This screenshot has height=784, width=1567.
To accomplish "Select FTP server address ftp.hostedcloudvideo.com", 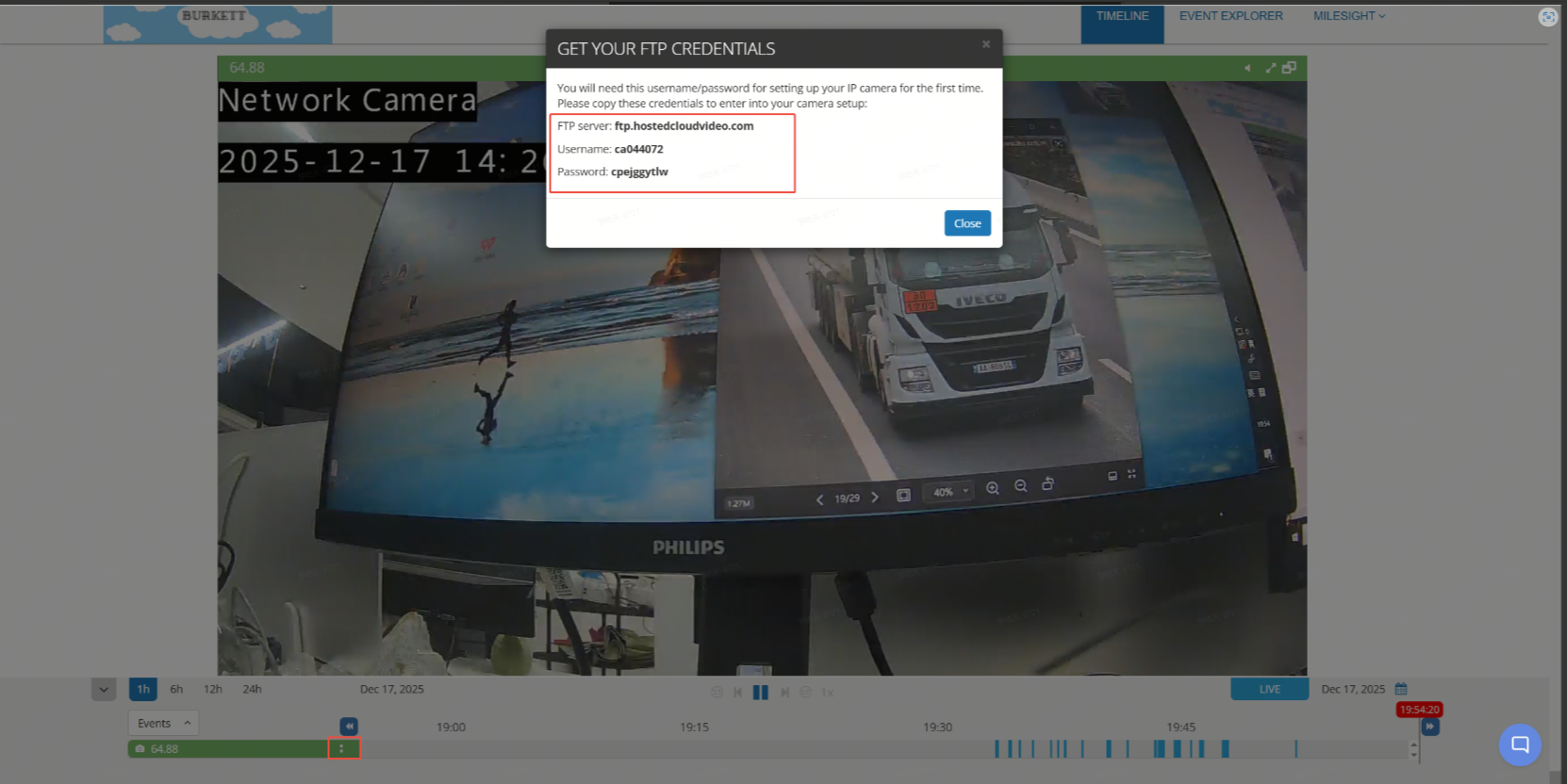I will tap(684, 126).
